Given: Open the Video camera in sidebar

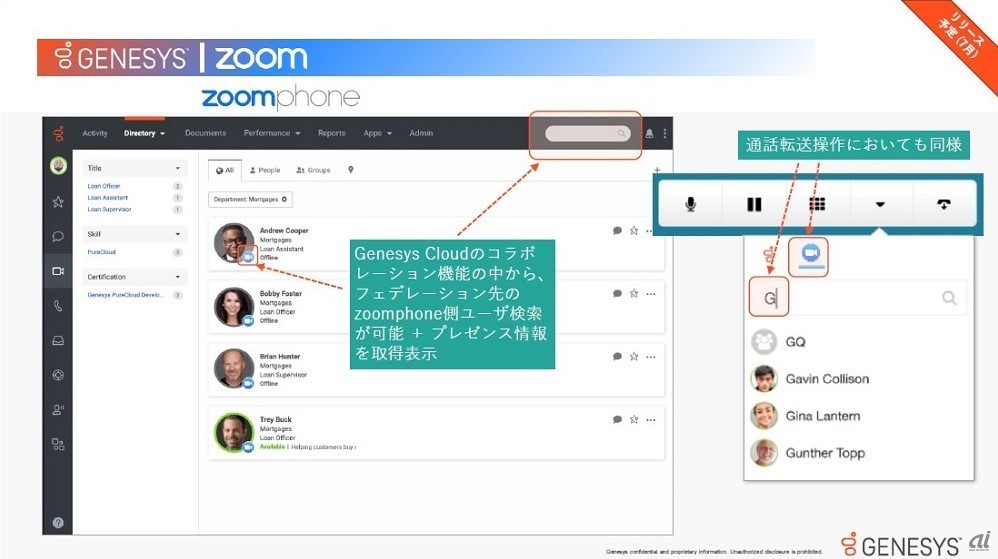Looking at the screenshot, I should [58, 271].
